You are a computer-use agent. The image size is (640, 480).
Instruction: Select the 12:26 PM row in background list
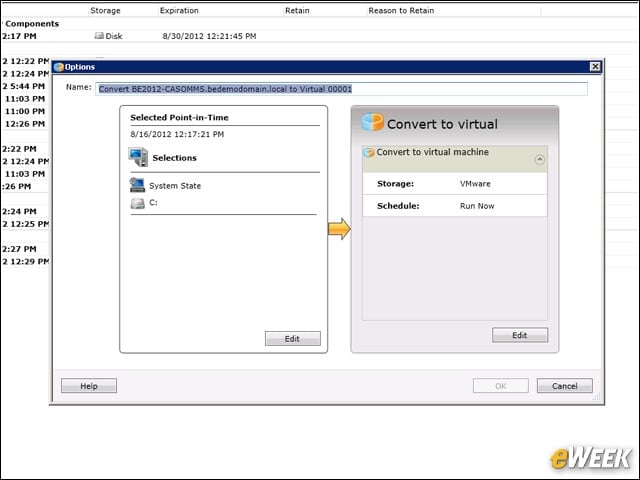click(x=25, y=124)
